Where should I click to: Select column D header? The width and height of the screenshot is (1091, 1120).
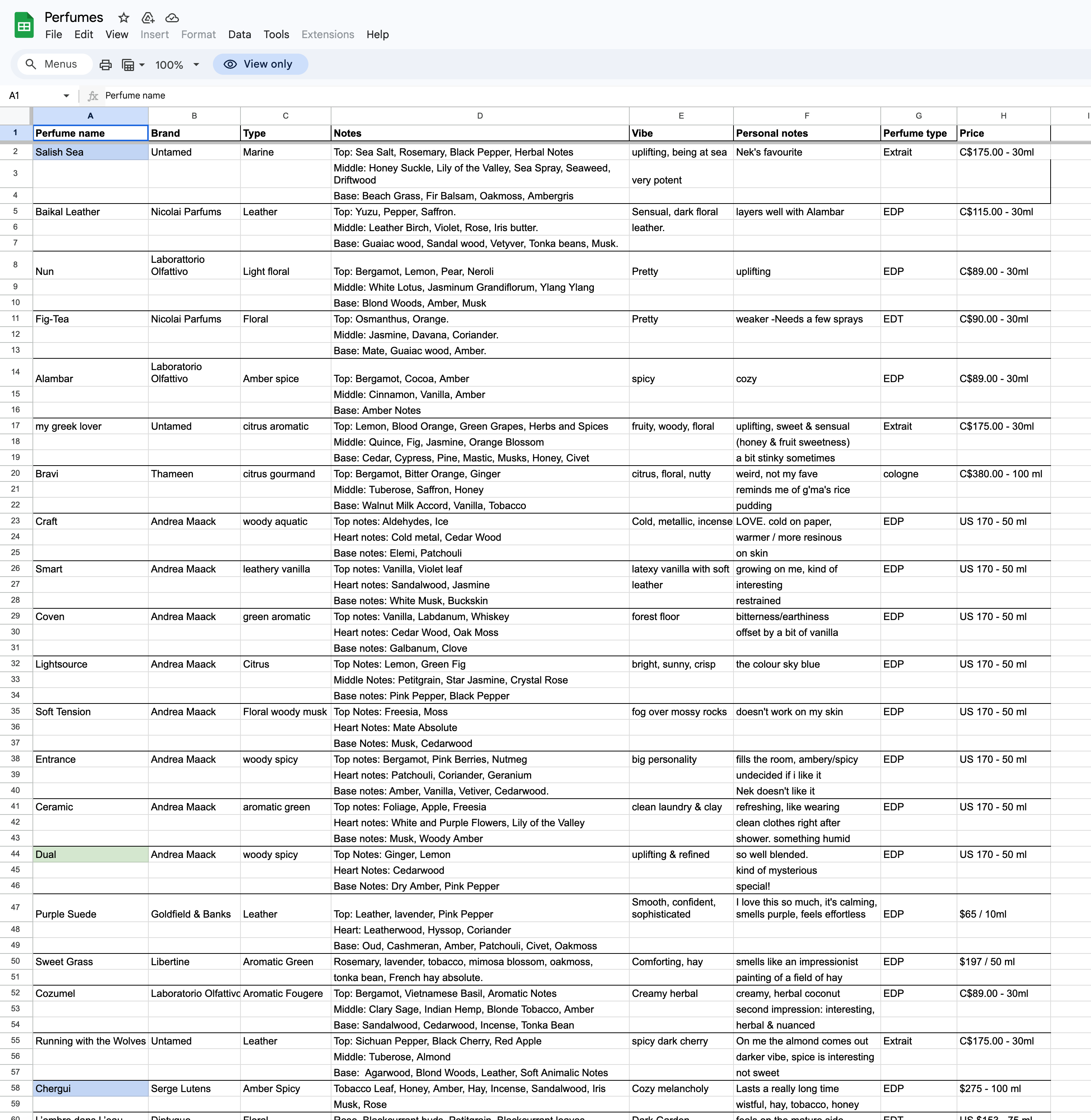(x=479, y=116)
